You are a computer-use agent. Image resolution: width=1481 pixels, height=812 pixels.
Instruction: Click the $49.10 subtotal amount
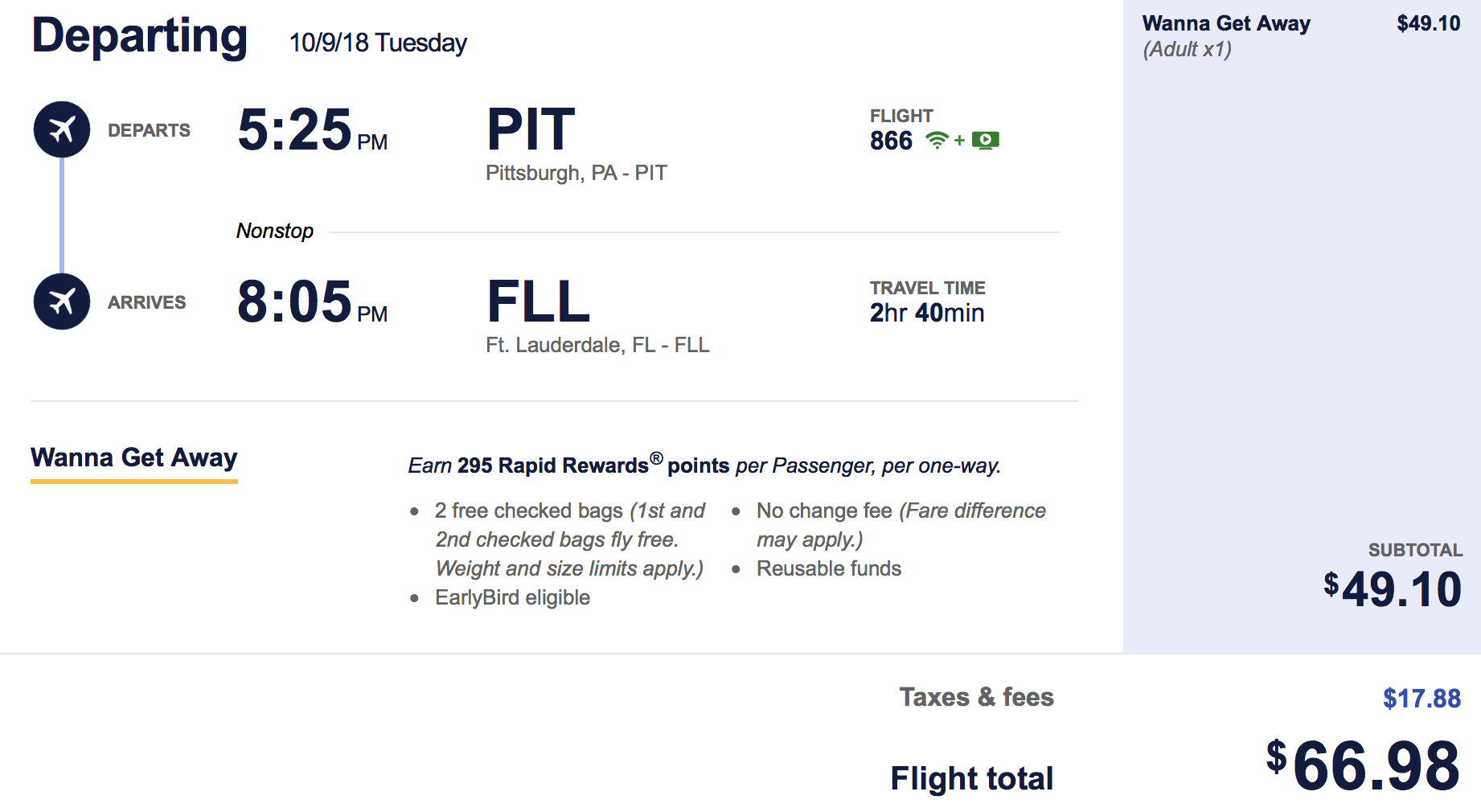coord(1393,589)
